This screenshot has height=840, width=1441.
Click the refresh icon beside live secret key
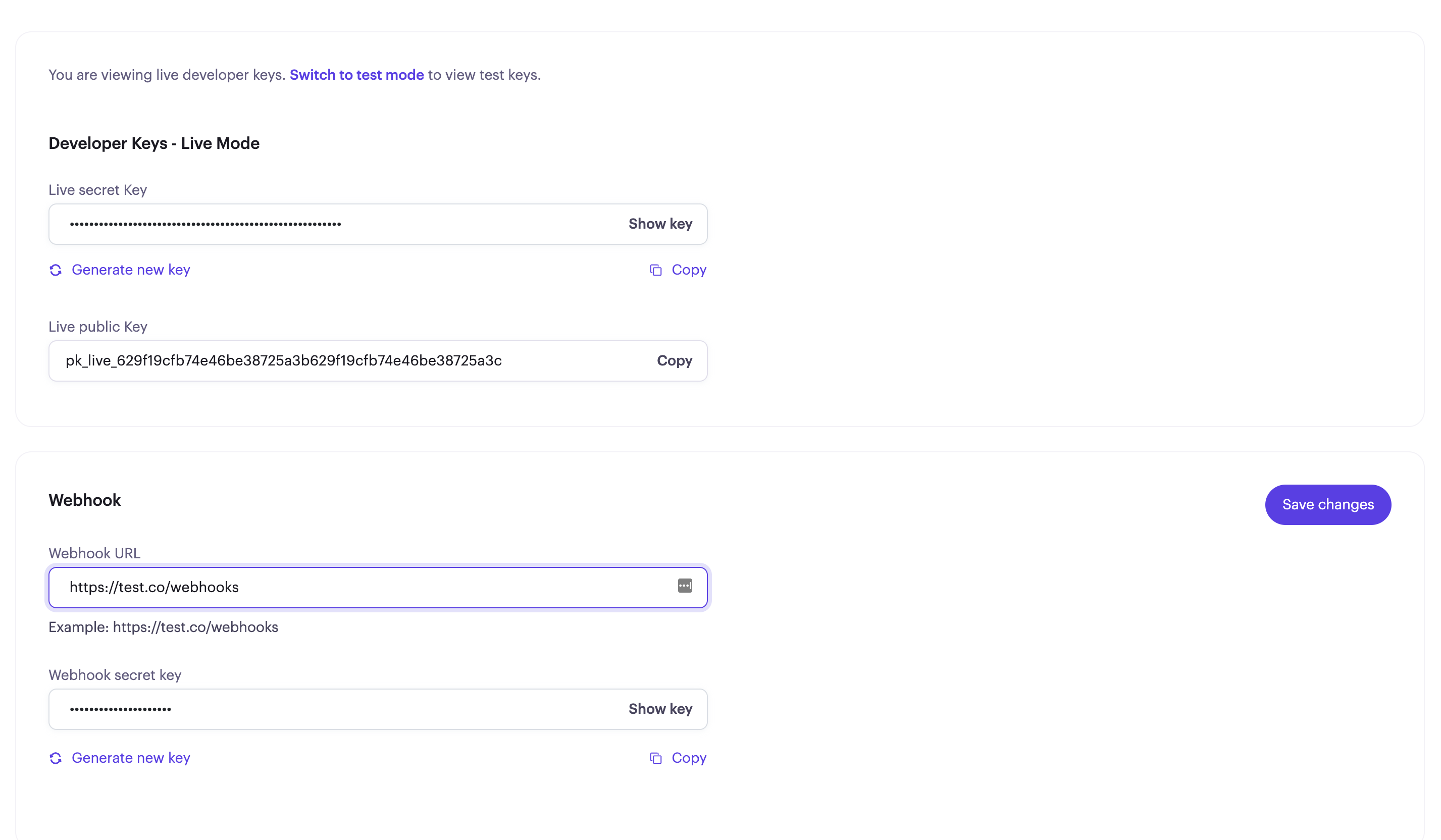pyautogui.click(x=56, y=270)
